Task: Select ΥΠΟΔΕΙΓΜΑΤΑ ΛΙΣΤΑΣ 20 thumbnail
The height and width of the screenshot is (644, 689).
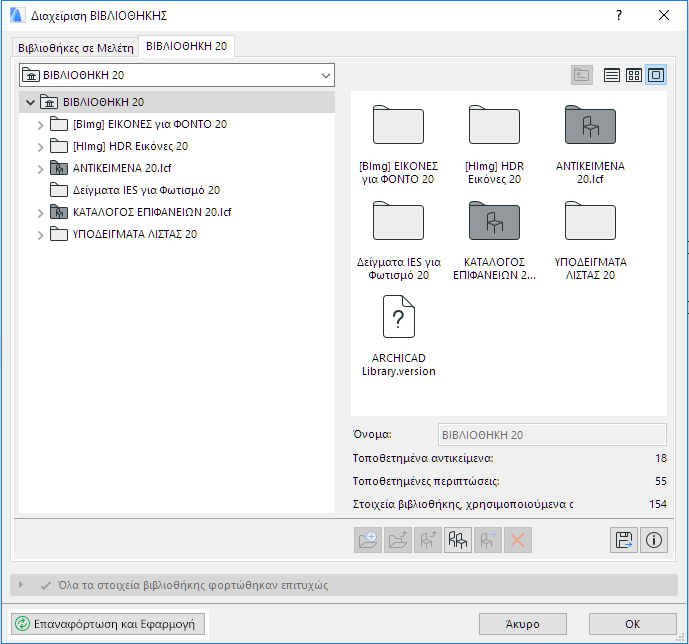Action: click(x=590, y=221)
